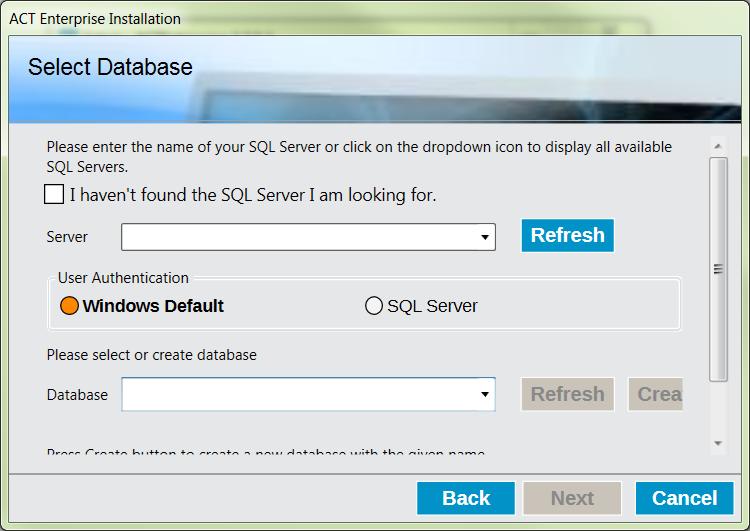Cancel the installation
Viewport: 750px width, 531px height.
pyautogui.click(x=684, y=498)
